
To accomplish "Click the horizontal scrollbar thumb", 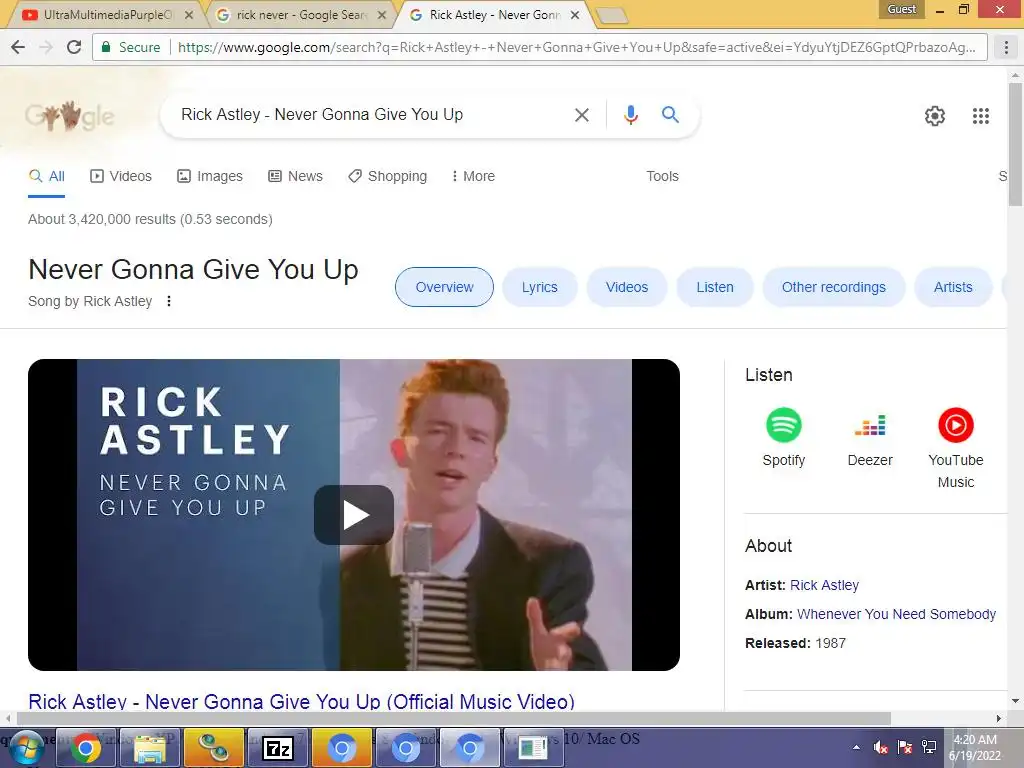I will tap(454, 718).
